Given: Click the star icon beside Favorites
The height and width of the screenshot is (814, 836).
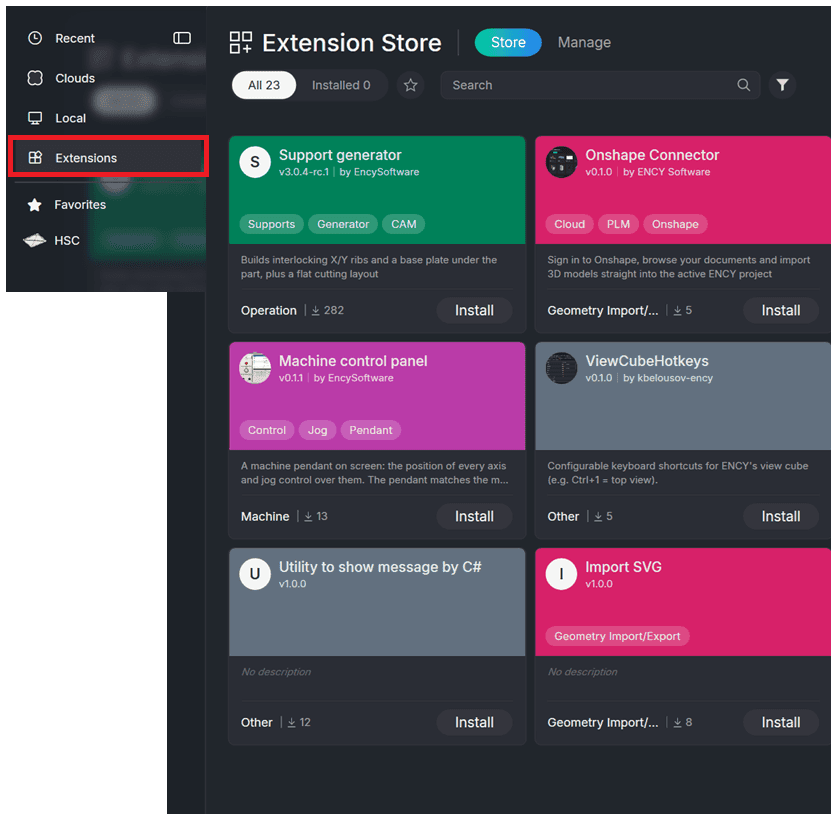Looking at the screenshot, I should (x=35, y=205).
